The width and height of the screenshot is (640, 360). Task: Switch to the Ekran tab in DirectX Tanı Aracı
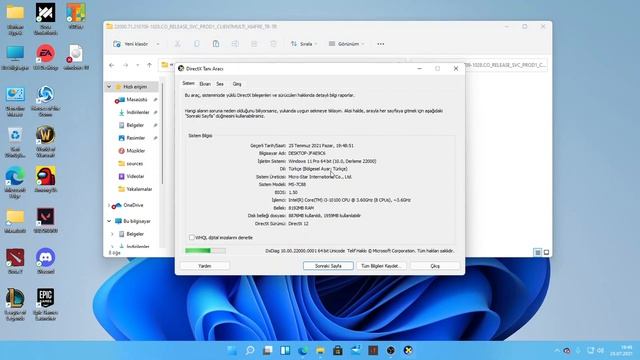tap(205, 84)
